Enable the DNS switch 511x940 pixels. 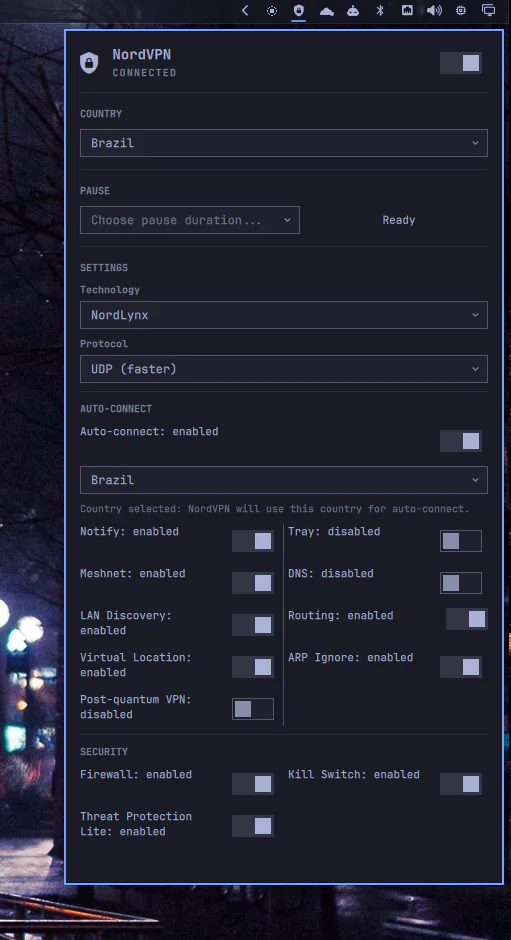pyautogui.click(x=461, y=583)
